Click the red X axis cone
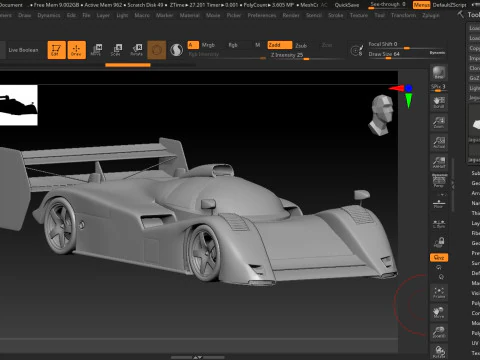This screenshot has height=360, width=480. pyautogui.click(x=396, y=88)
